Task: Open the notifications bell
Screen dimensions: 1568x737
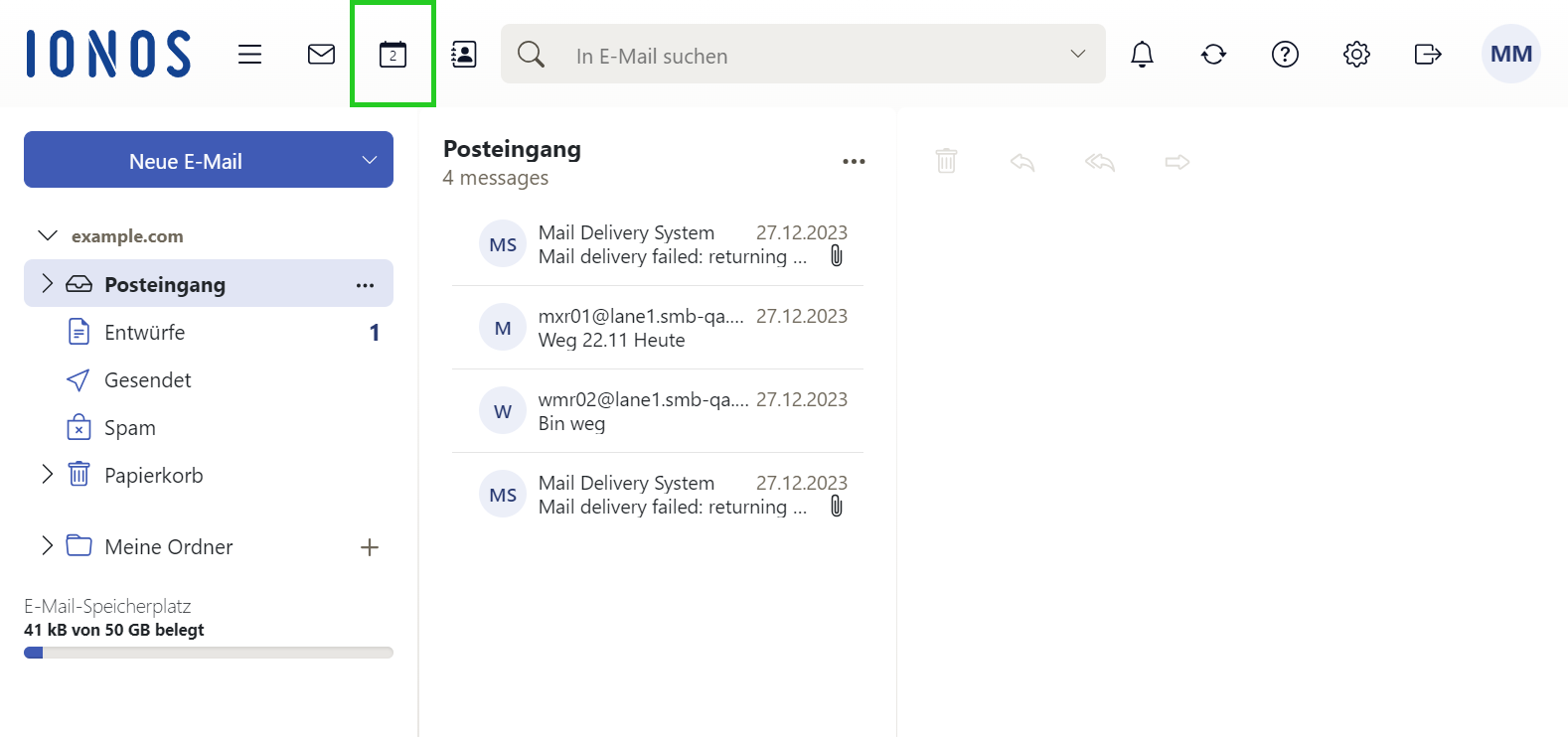Action: (1142, 54)
